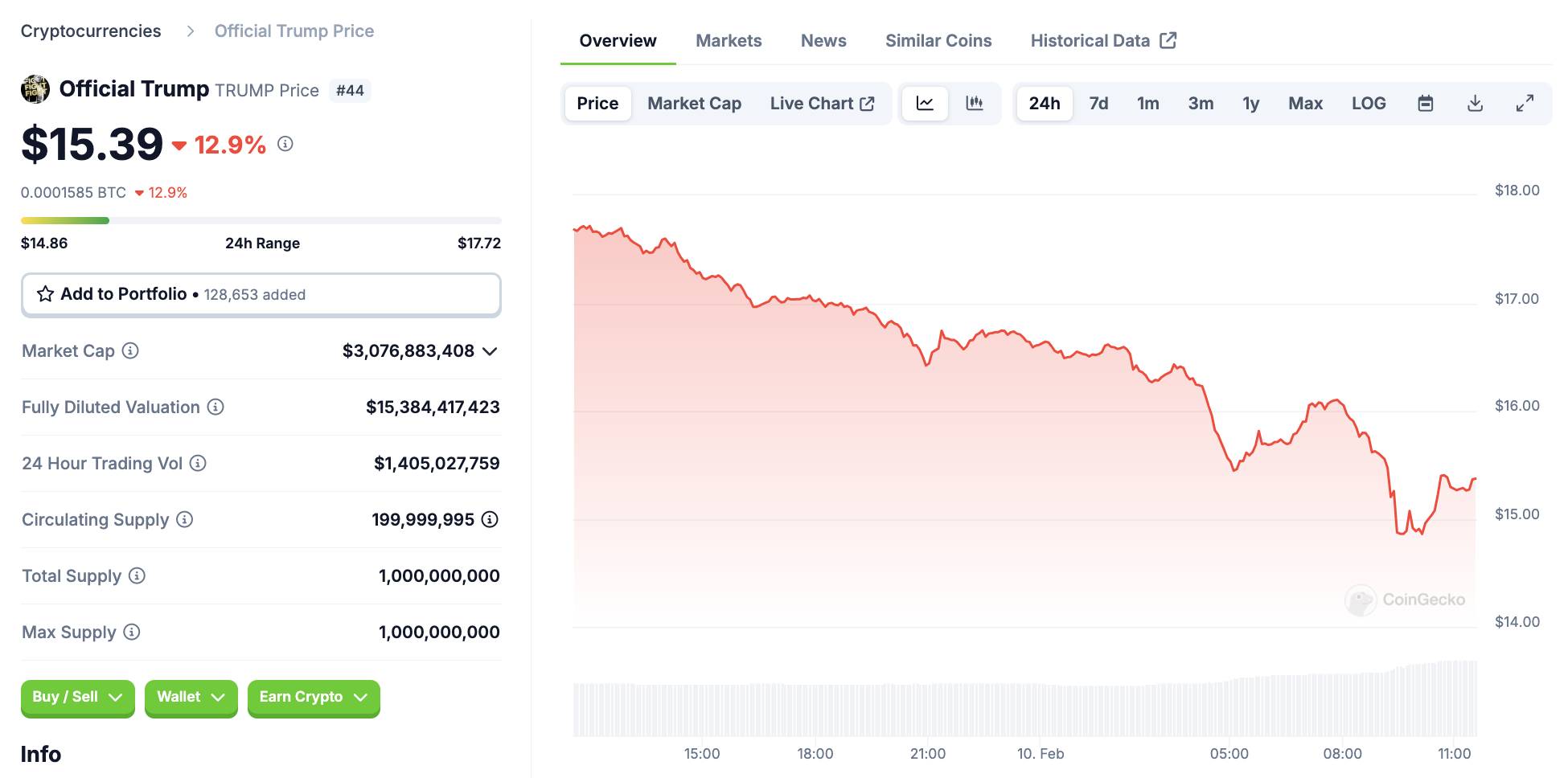Viewport: 1568px width, 778px height.
Task: Expand the chart to fullscreen icon
Action: click(x=1525, y=104)
